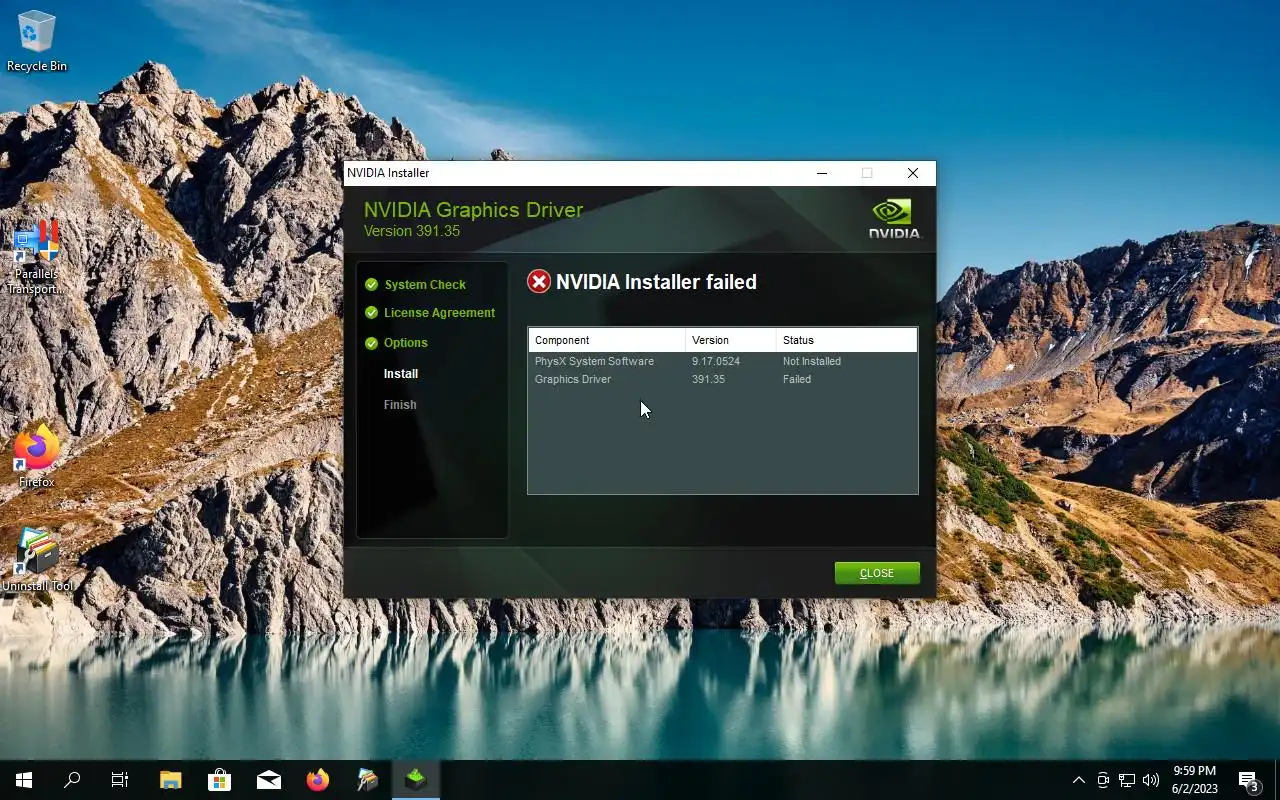Select the Finish step label
Image resolution: width=1280 pixels, height=800 pixels.
click(x=400, y=405)
